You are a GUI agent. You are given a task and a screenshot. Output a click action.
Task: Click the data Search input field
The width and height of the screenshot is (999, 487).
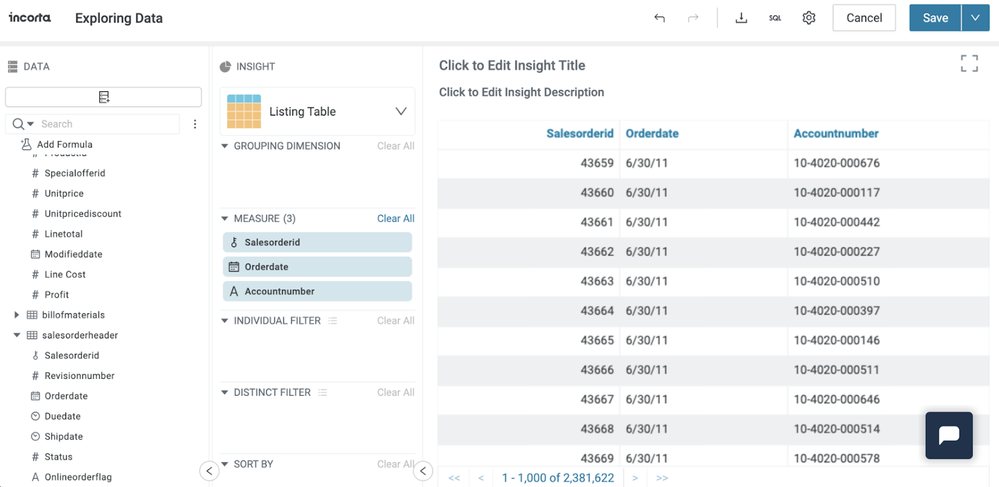(x=105, y=124)
